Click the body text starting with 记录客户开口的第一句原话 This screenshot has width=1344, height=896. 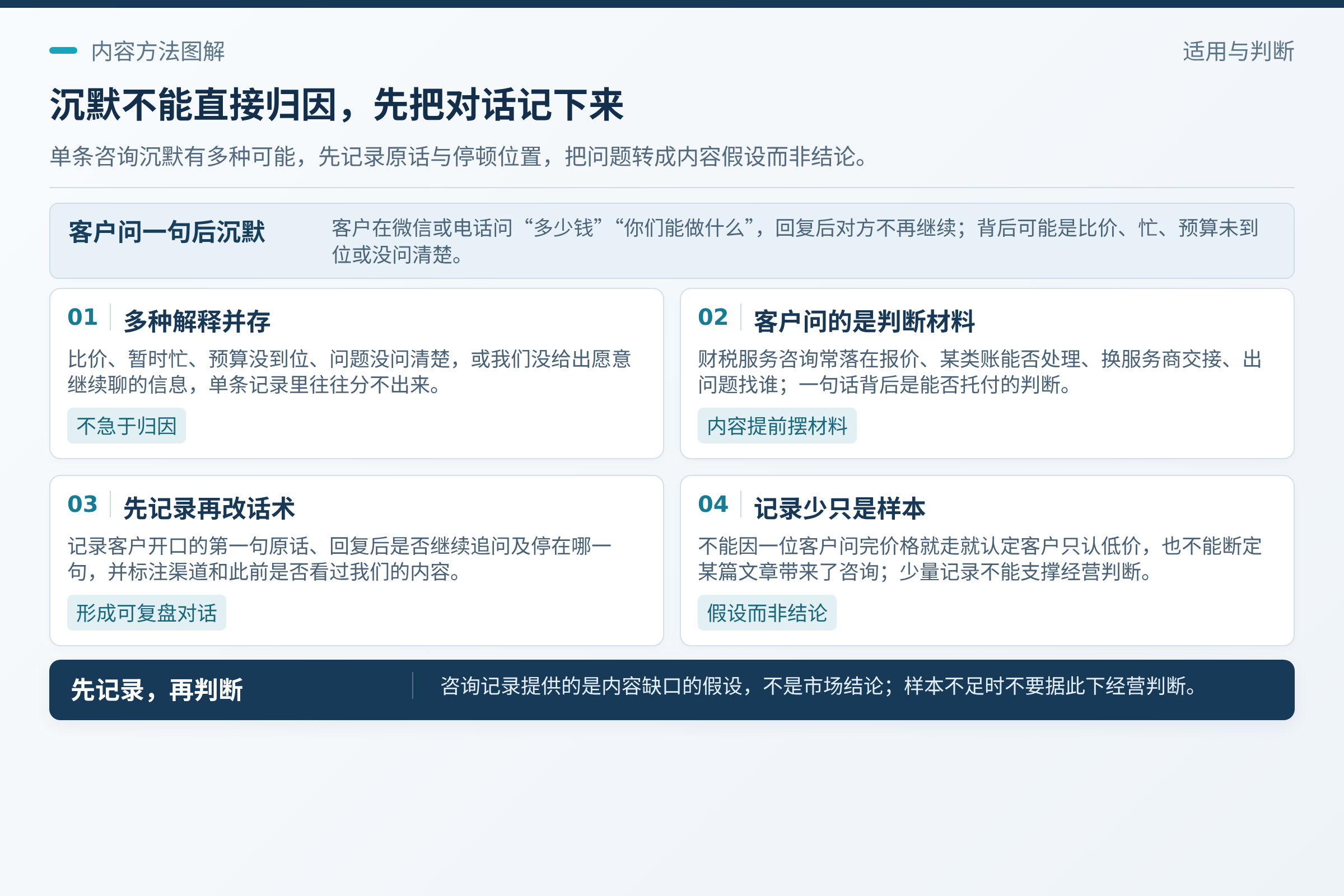[x=339, y=558]
